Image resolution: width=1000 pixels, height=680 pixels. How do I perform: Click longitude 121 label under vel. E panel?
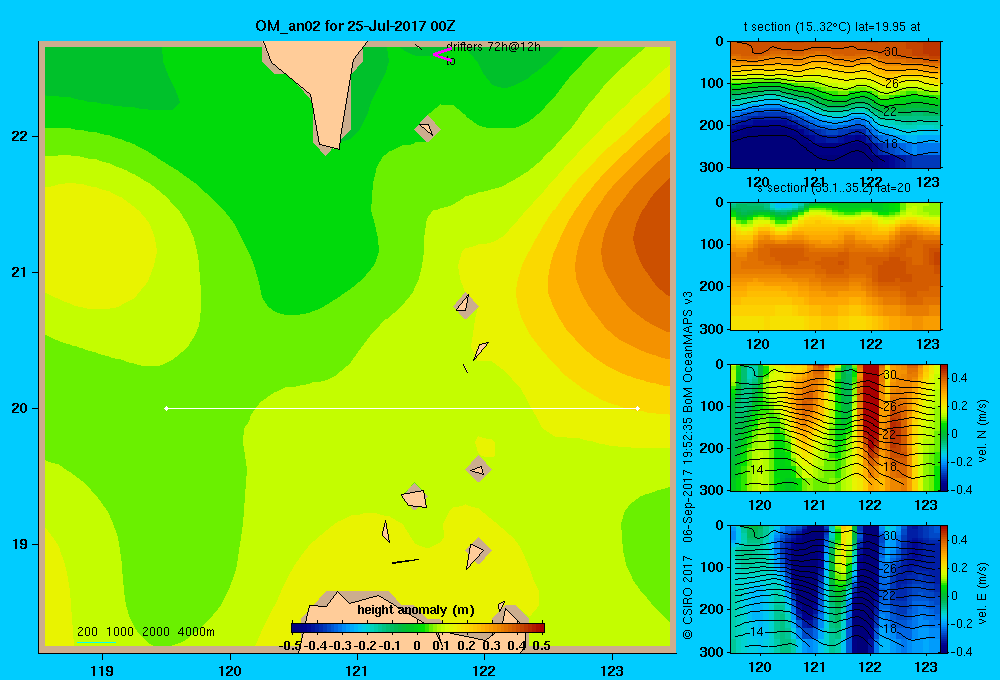pyautogui.click(x=814, y=667)
